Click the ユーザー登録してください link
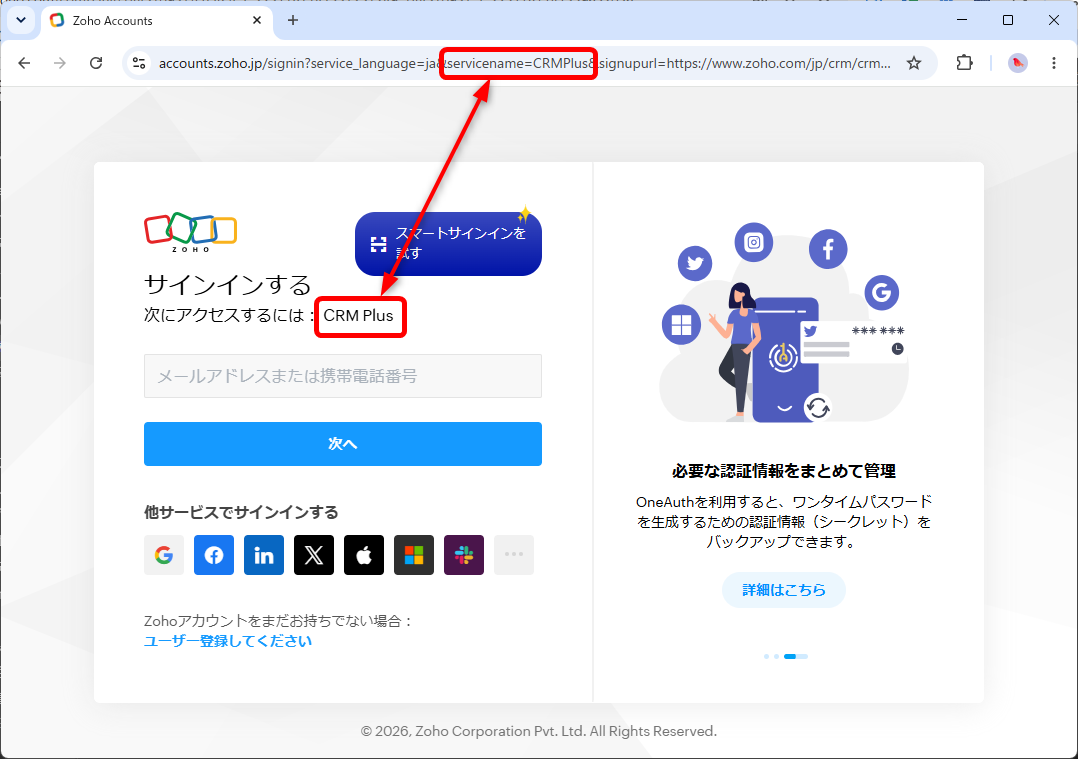Screen dimensions: 1078x759 228,641
